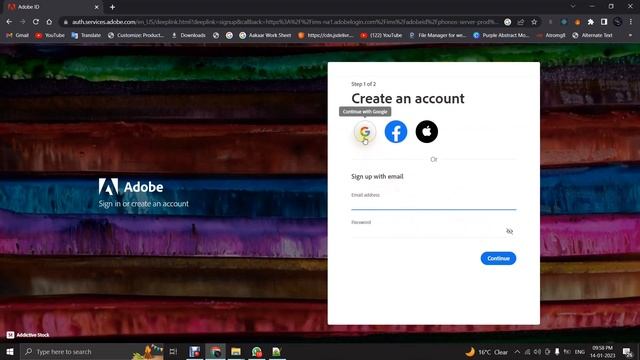Open the Alternate Text bookmark
Screen dimensions: 640x360
click(592, 36)
